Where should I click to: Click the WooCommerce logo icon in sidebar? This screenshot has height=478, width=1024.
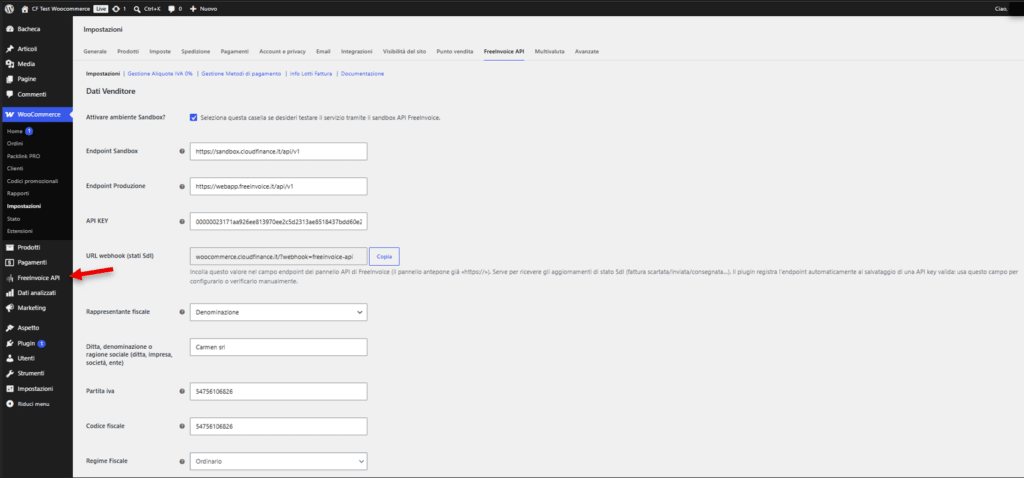(x=10, y=114)
